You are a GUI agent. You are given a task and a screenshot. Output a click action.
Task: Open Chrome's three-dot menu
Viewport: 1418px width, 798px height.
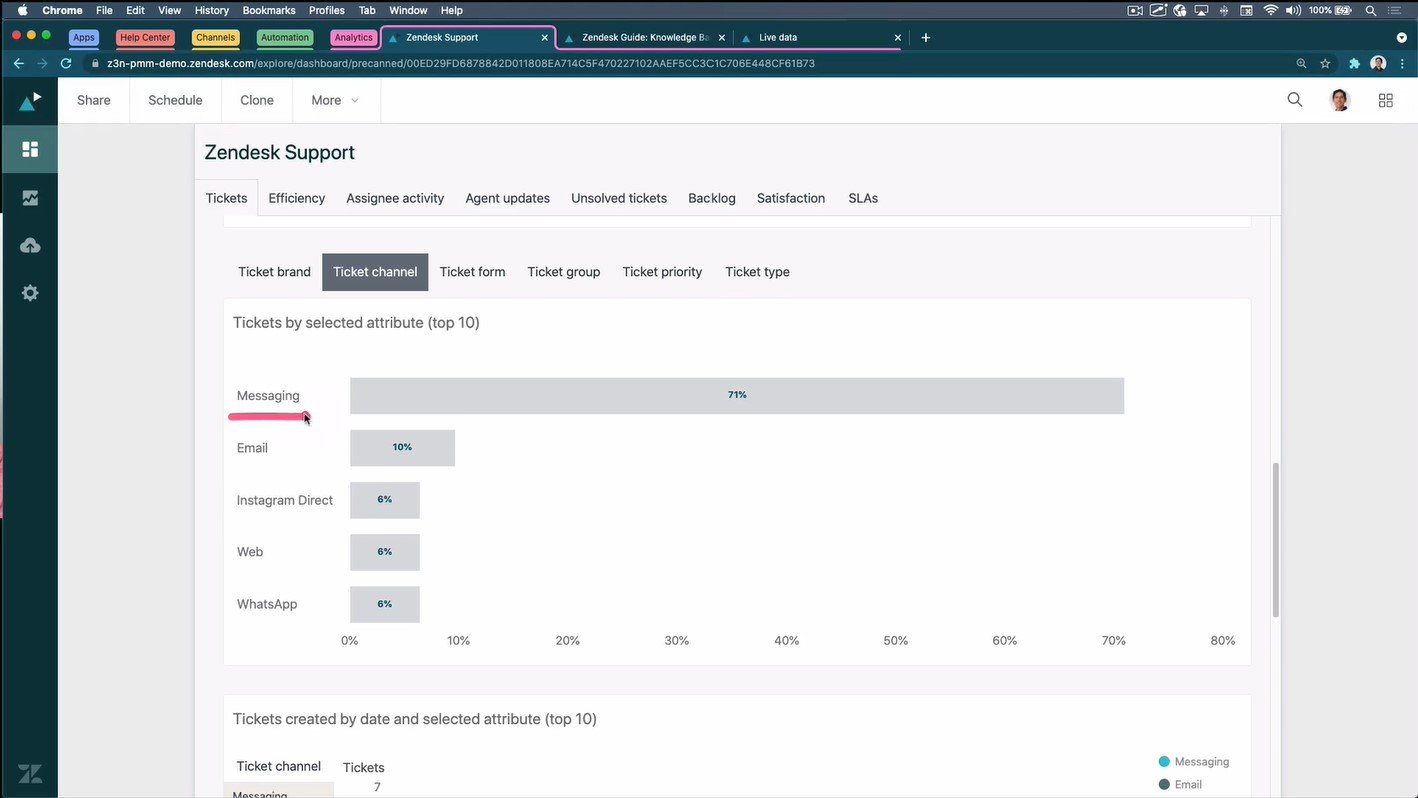pos(1402,63)
